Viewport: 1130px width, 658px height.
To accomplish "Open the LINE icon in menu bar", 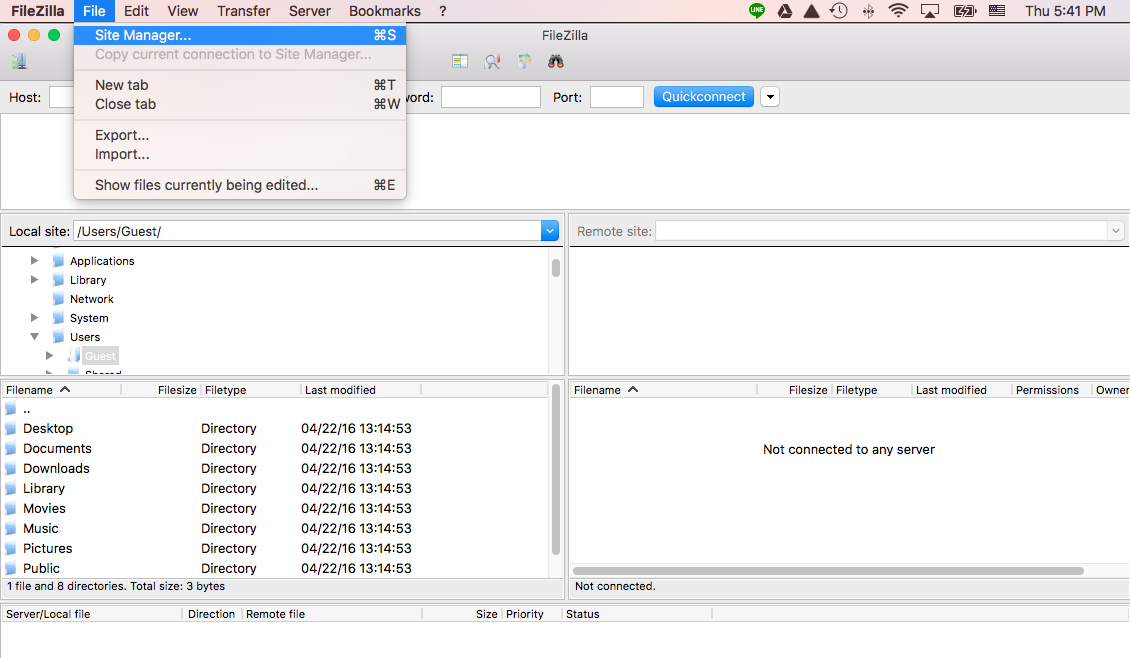I will 757,11.
